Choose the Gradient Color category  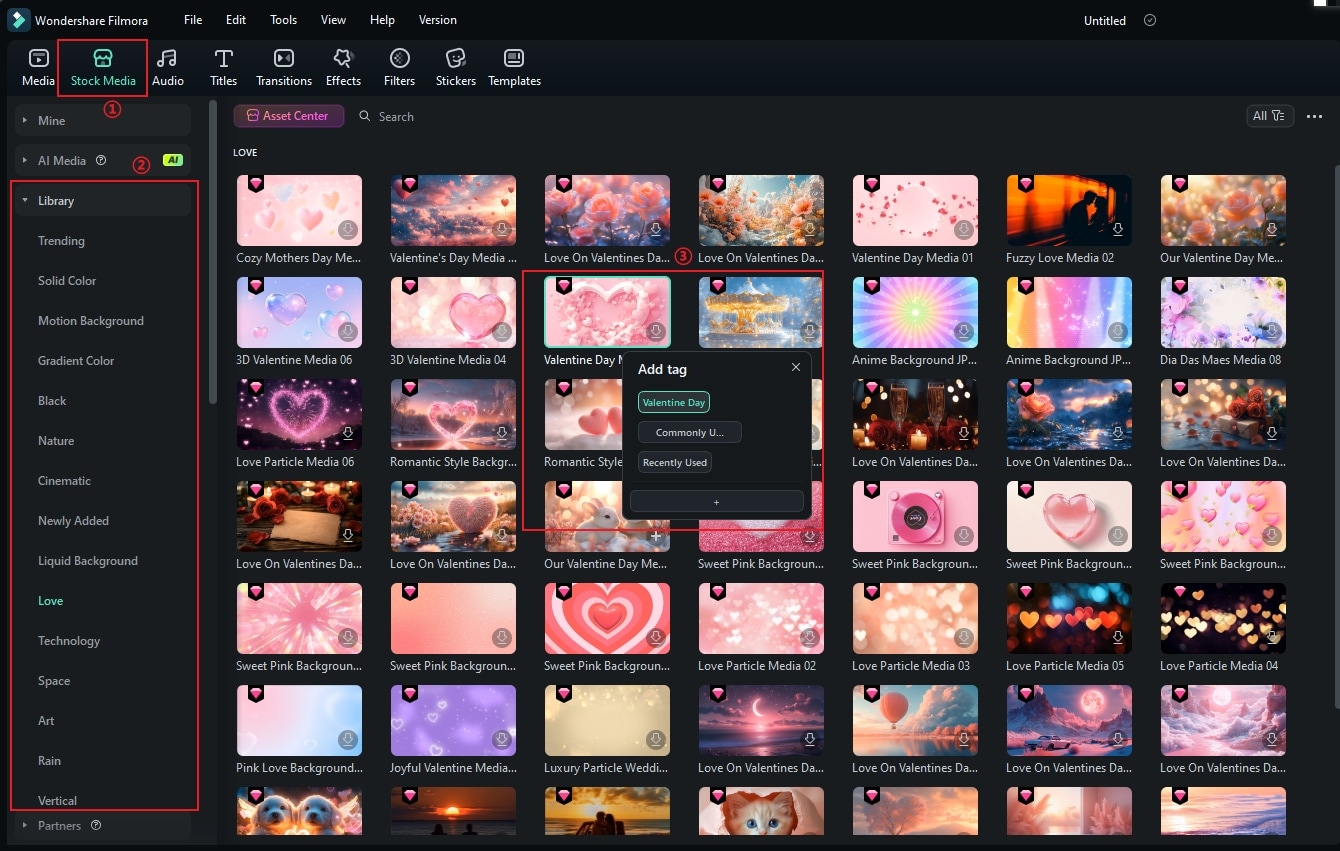coord(76,361)
